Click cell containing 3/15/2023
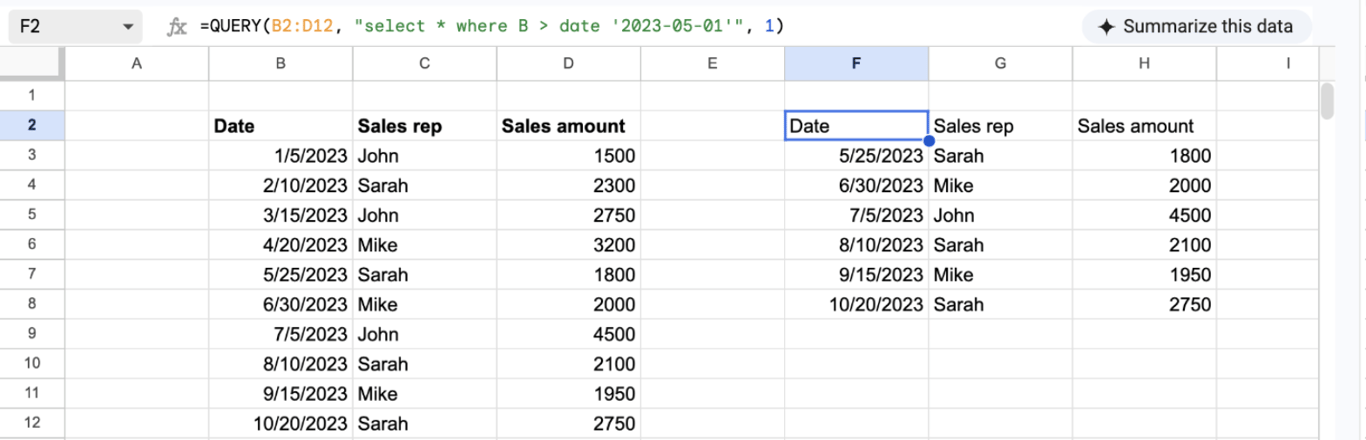This screenshot has width=1366, height=440. pyautogui.click(x=281, y=215)
